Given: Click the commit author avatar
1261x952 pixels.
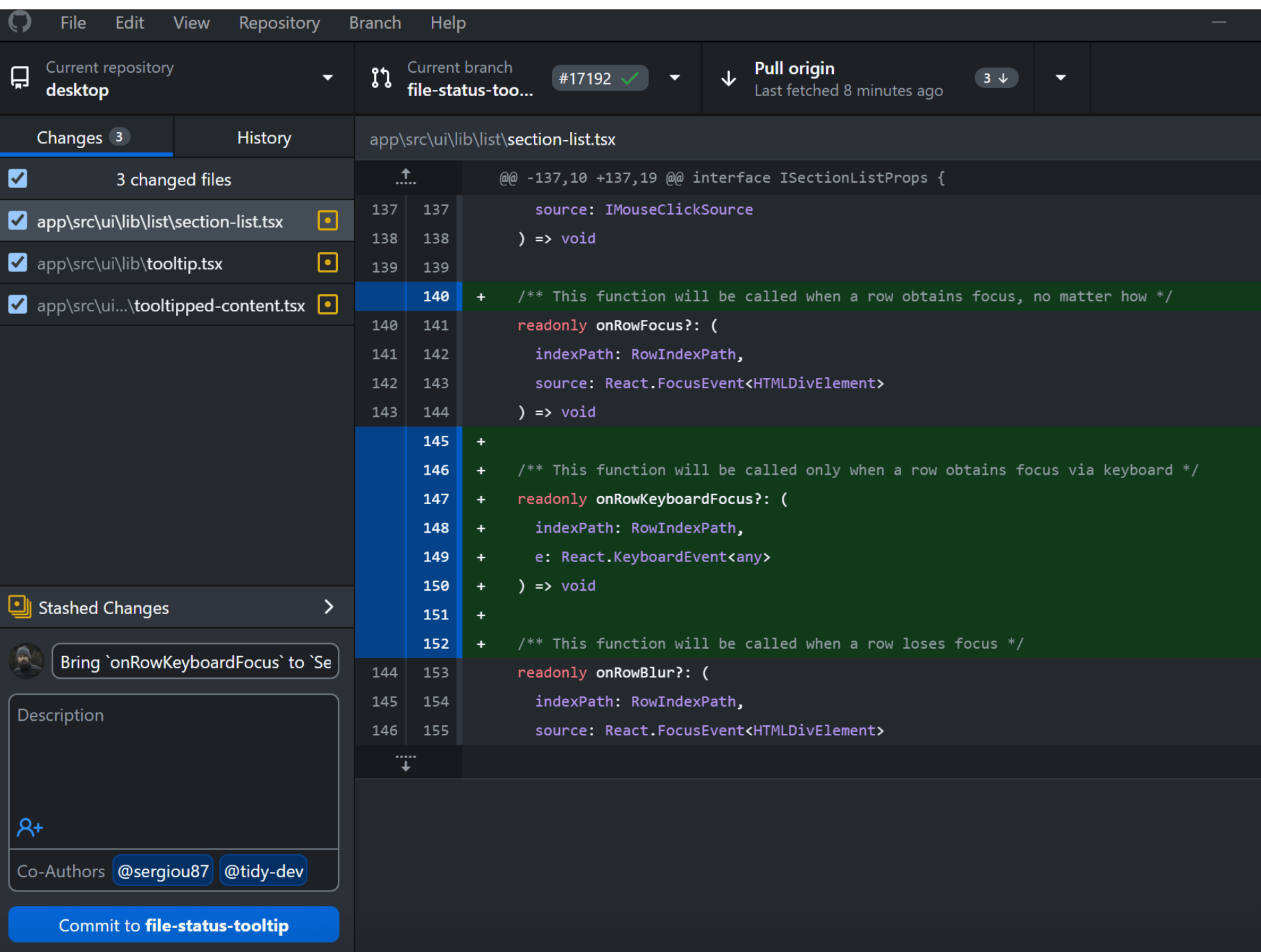Looking at the screenshot, I should pos(27,661).
